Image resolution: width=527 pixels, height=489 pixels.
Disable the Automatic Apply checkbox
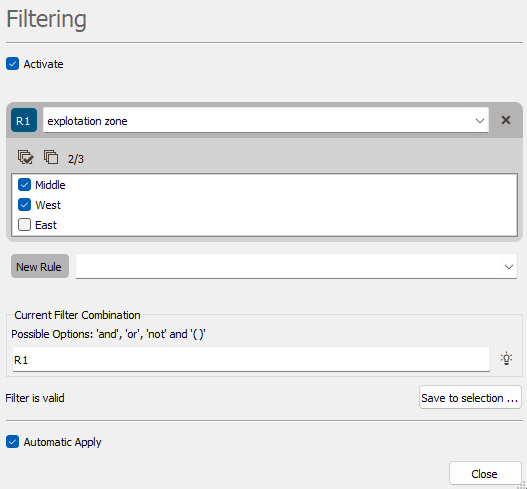(x=12, y=442)
